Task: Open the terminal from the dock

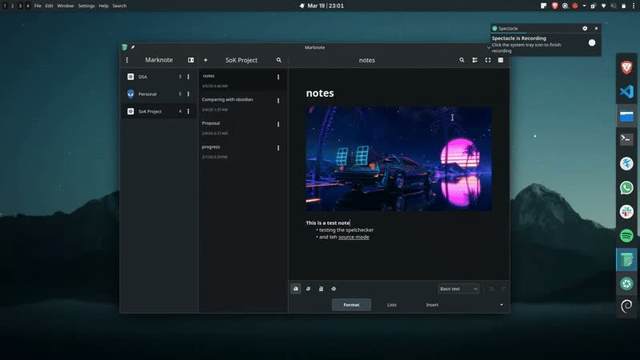Action: tap(627, 139)
